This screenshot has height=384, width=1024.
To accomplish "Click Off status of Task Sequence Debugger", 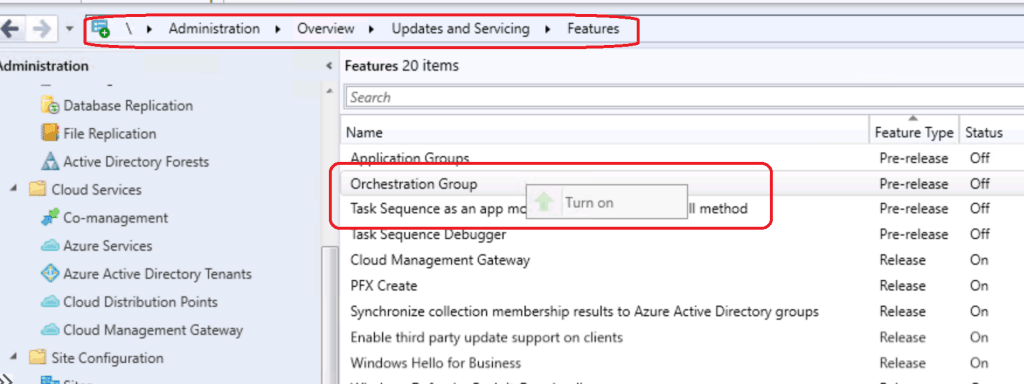I will click(980, 234).
